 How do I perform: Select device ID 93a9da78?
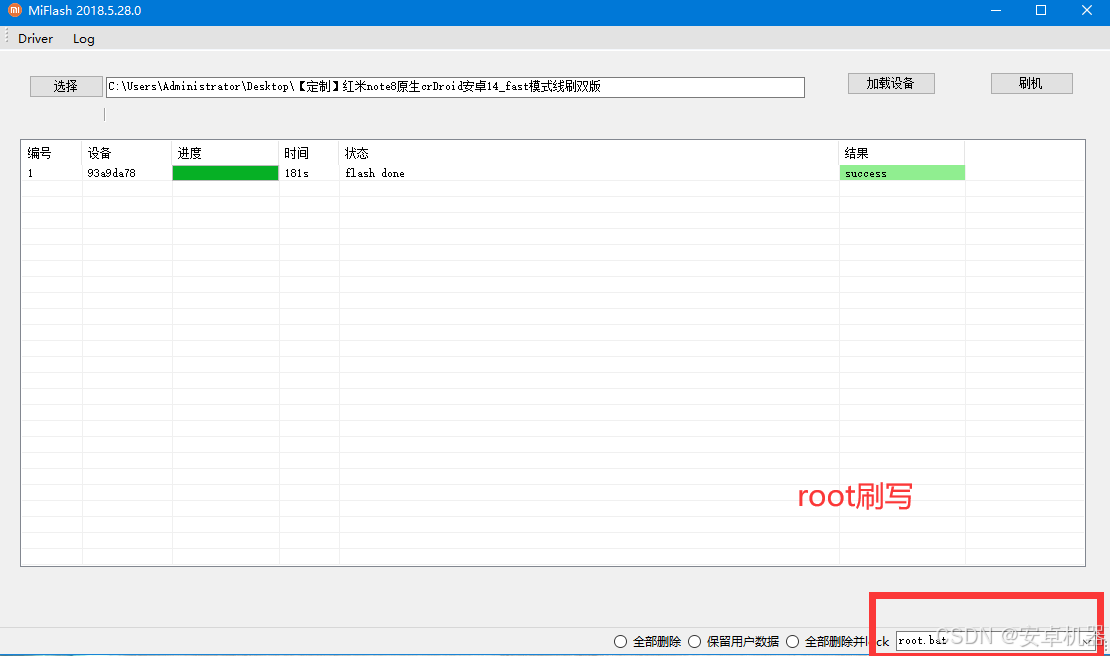tap(111, 173)
